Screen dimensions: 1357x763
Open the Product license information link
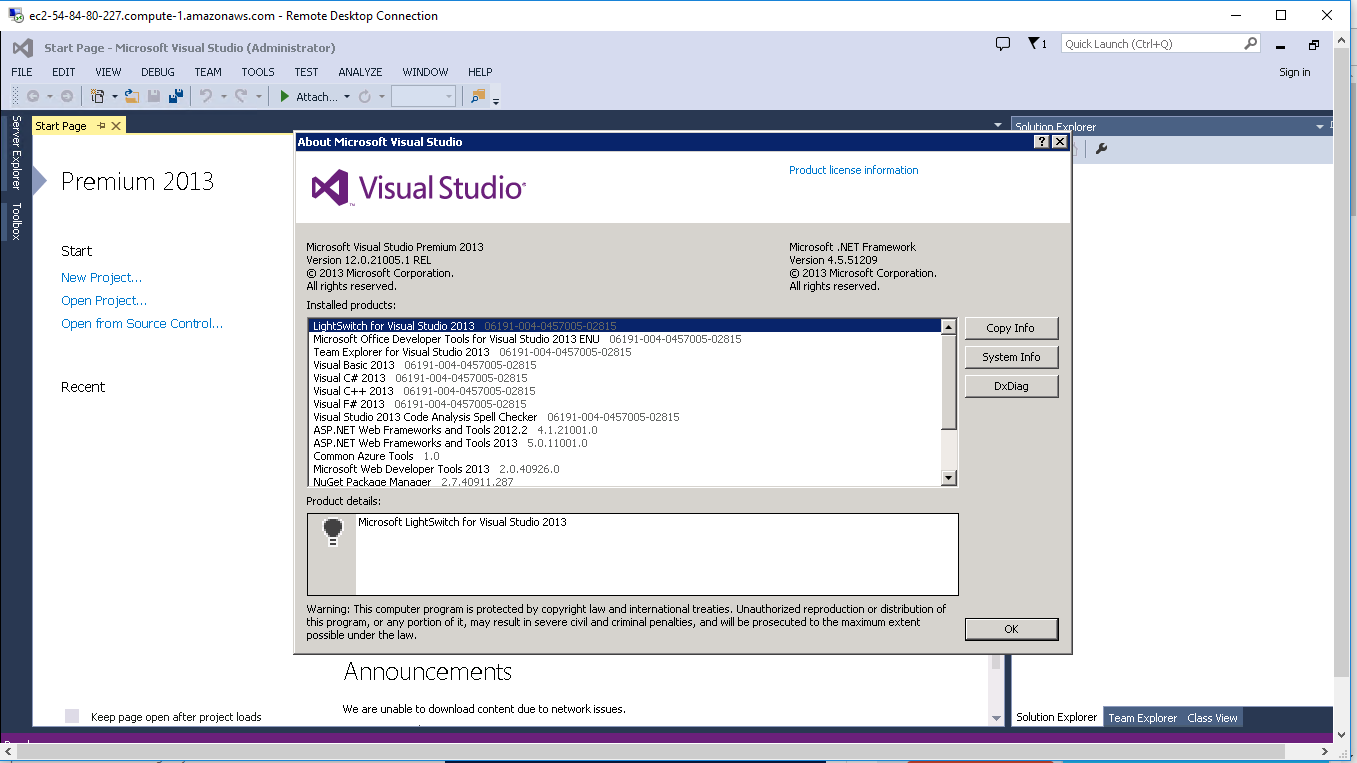[853, 170]
